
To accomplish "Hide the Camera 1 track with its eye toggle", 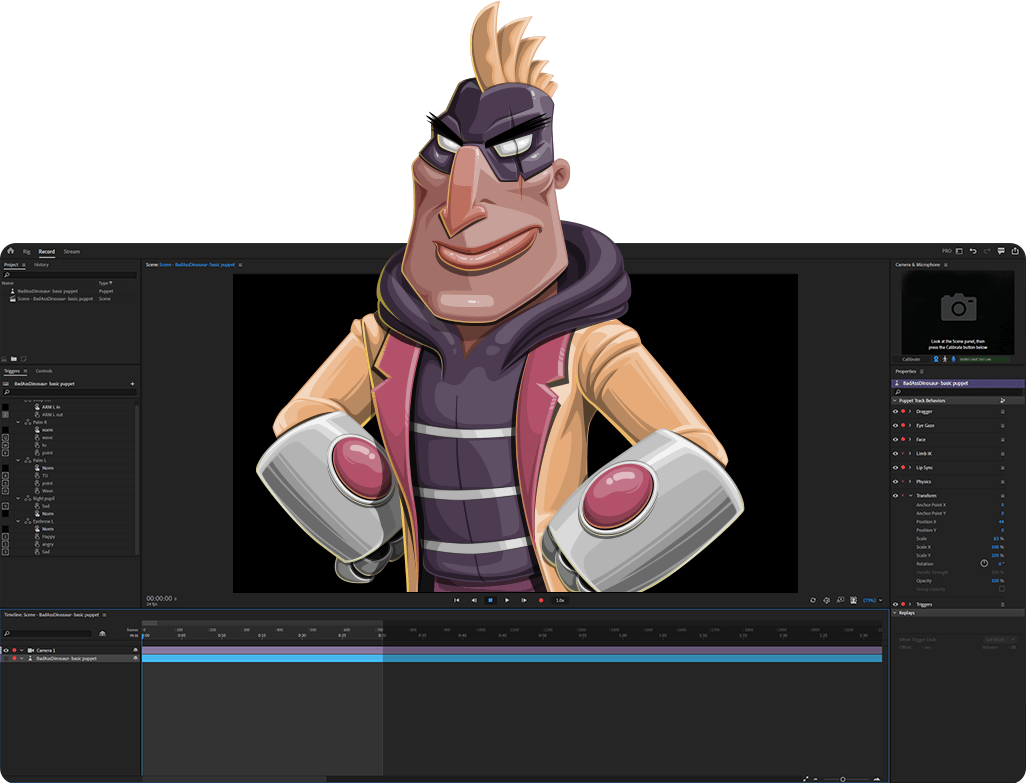I will tap(6, 650).
